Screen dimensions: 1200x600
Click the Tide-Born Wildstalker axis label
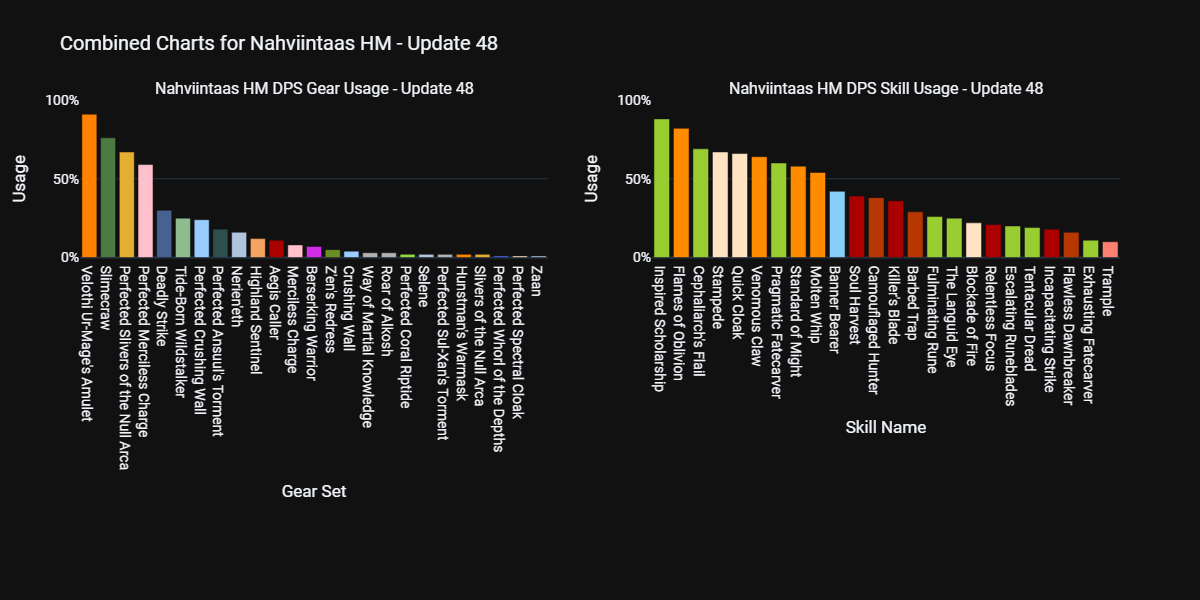183,332
